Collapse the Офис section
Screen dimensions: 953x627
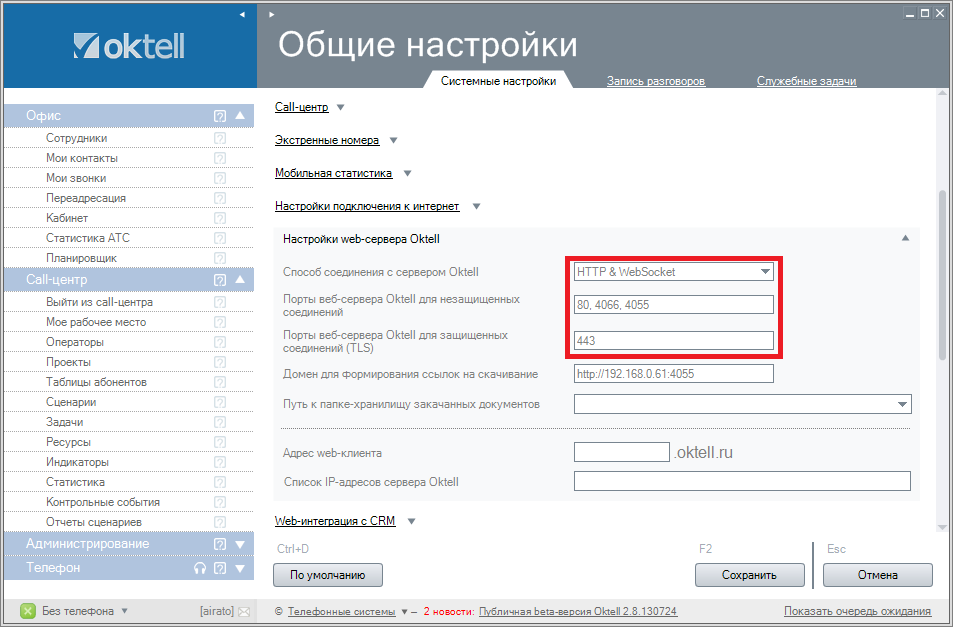click(x=240, y=115)
